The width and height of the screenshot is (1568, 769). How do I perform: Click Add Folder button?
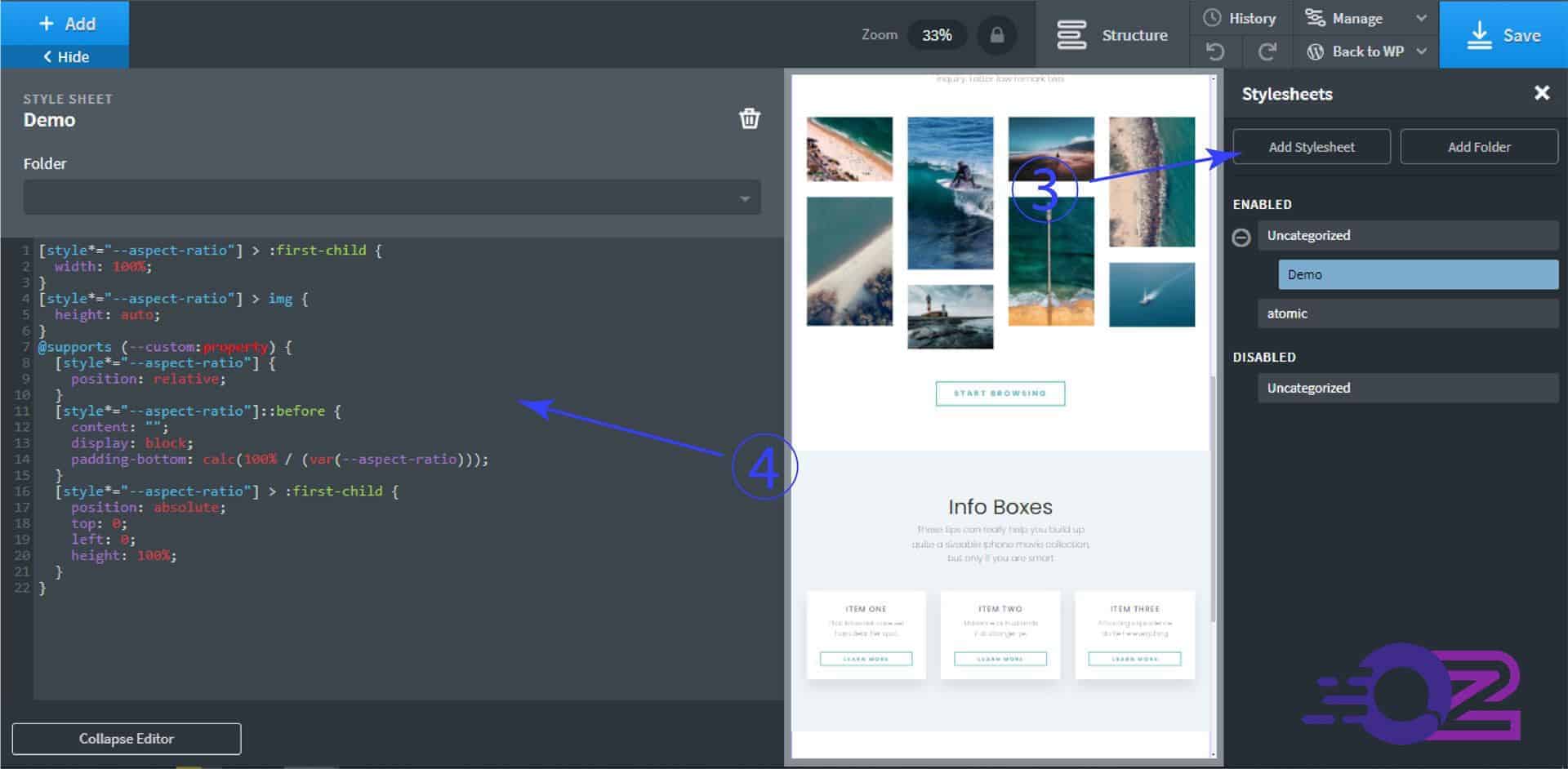click(x=1478, y=147)
